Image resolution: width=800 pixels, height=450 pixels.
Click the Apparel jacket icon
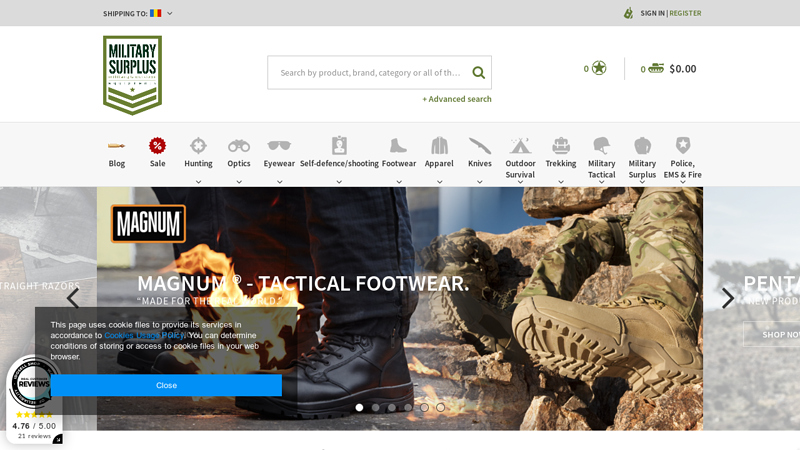click(439, 146)
